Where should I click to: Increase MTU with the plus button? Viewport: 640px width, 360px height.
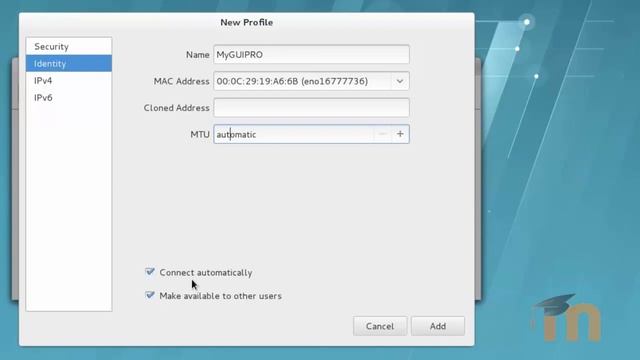pyautogui.click(x=400, y=134)
